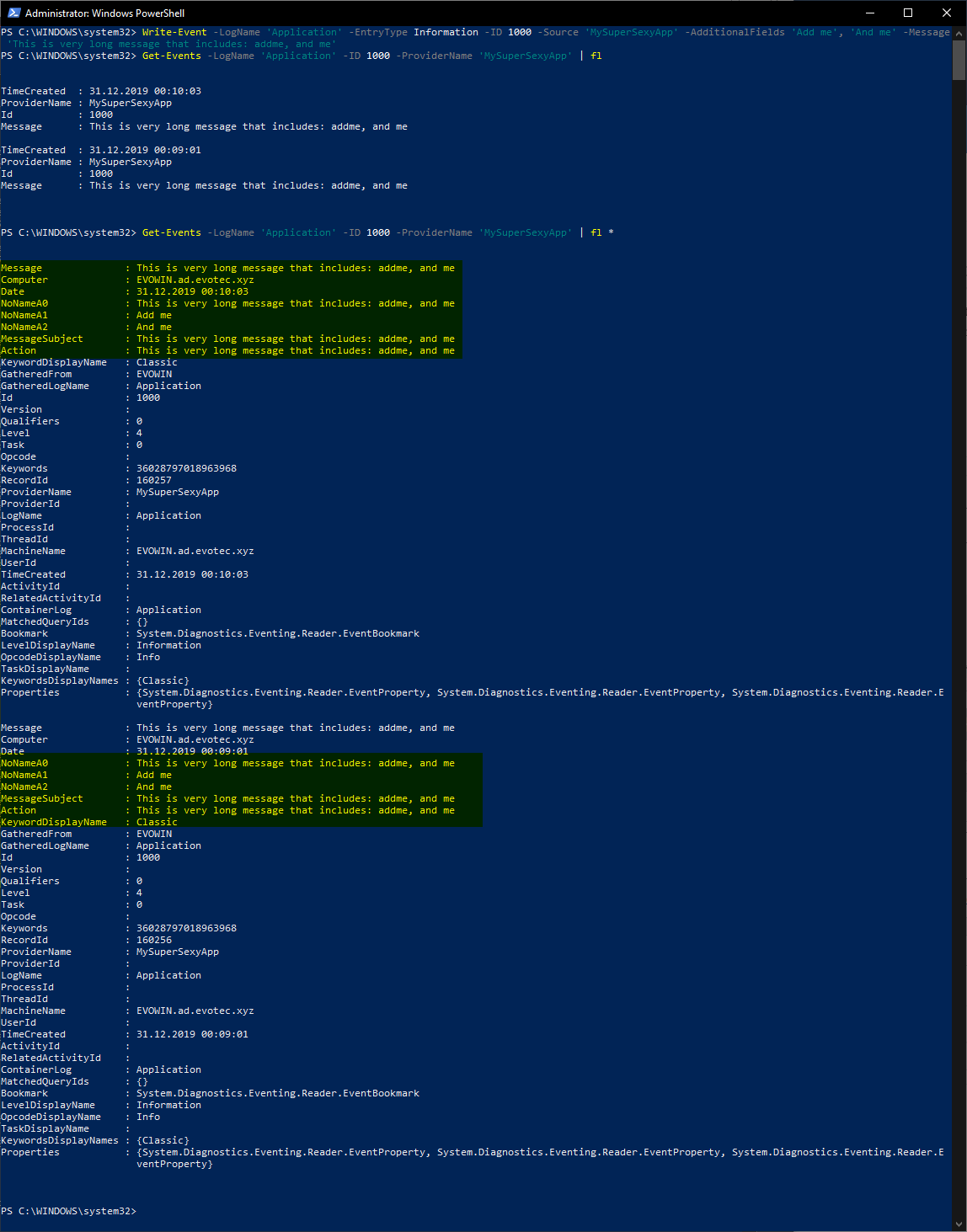Click the TimeCreated value 31.12.2019 00:09:01 near the top

coord(145,150)
